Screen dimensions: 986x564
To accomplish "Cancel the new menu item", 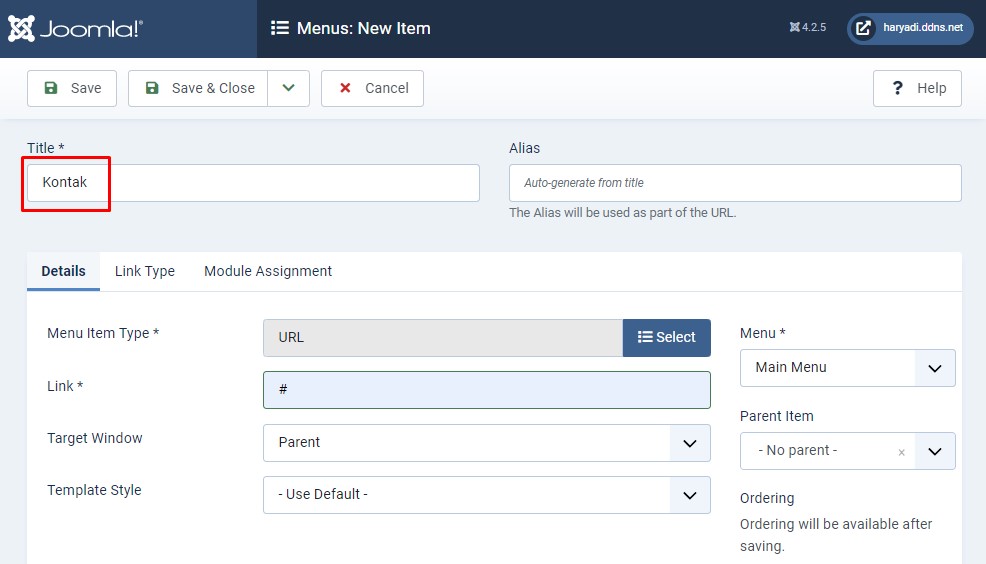I will point(372,88).
